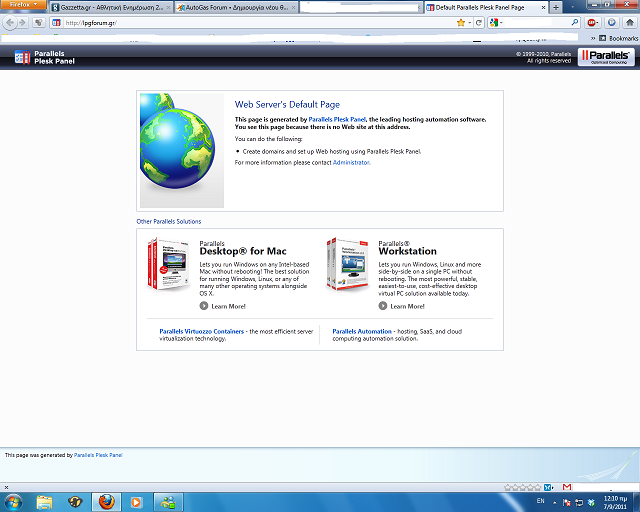640x512 pixels.
Task: Open the network tray icon
Action: (x=579, y=503)
